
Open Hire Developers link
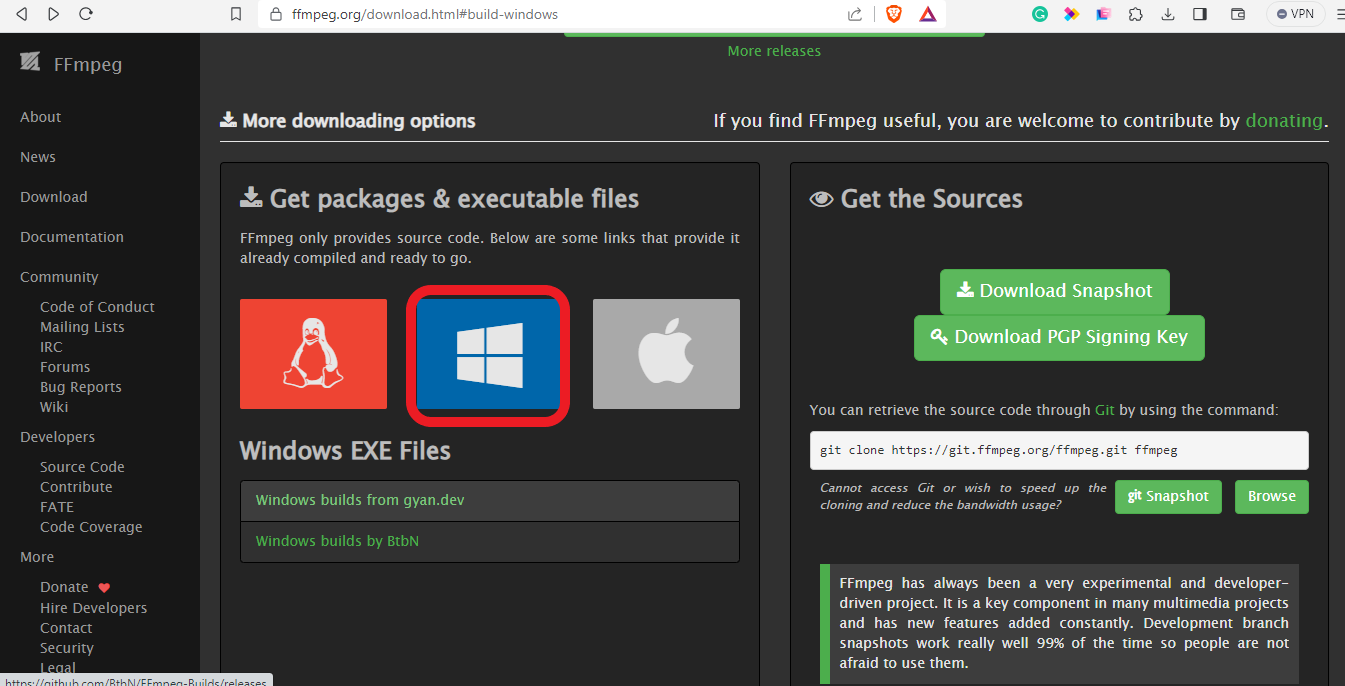pyautogui.click(x=93, y=608)
